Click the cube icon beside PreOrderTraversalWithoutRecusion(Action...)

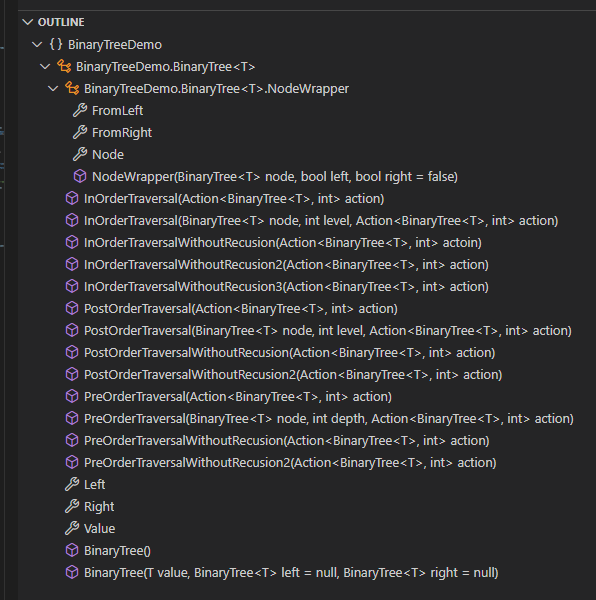point(72,440)
